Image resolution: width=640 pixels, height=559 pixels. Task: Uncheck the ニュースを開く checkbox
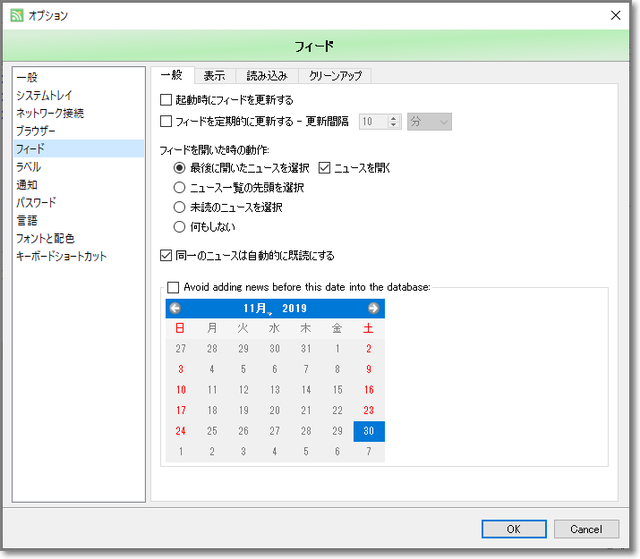324,168
